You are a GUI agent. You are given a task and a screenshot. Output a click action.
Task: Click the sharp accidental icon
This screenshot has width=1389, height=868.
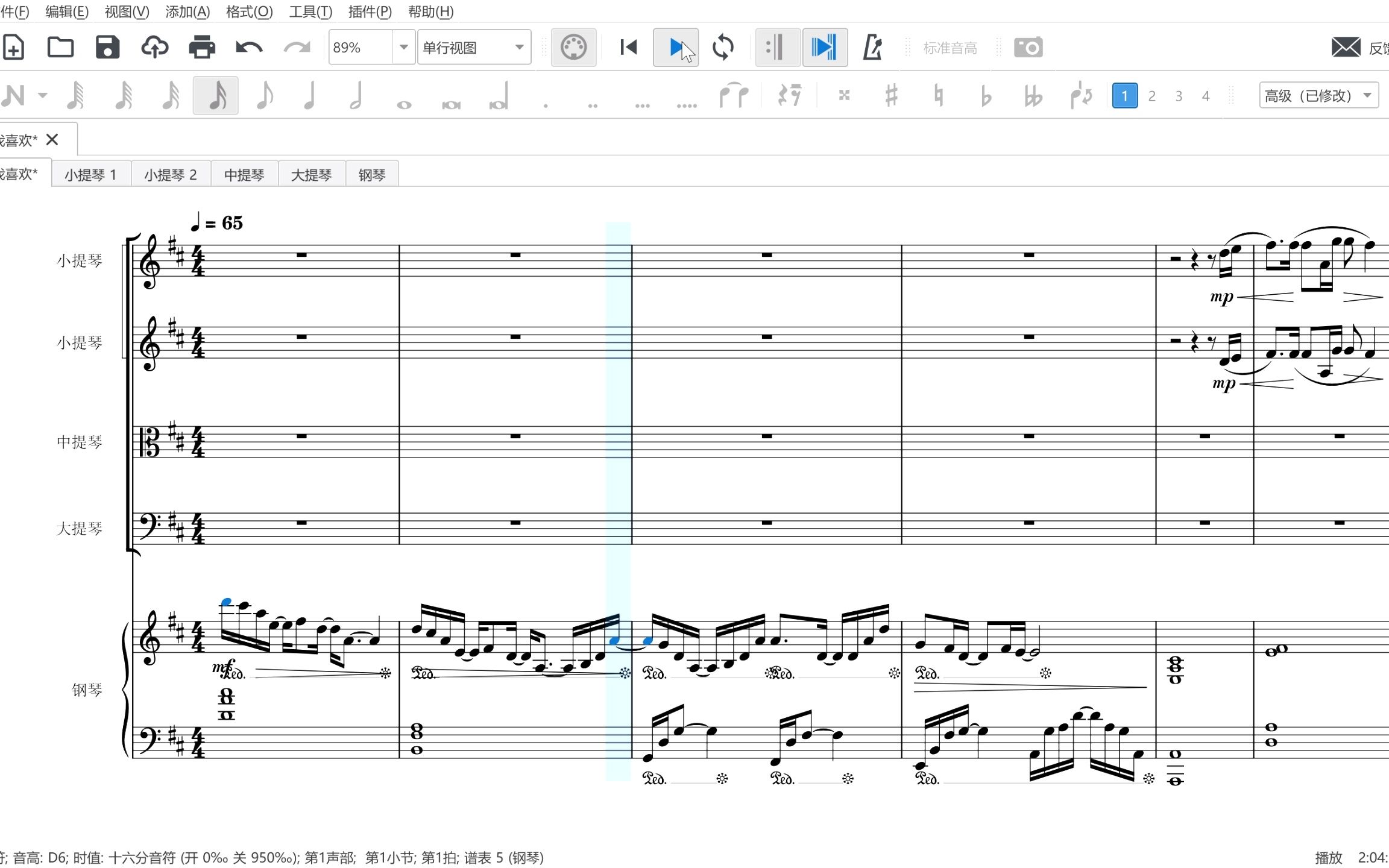(x=891, y=96)
